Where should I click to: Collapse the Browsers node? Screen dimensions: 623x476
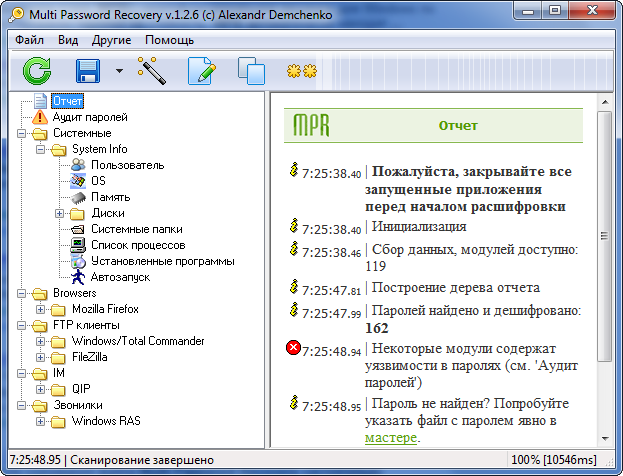[x=21, y=293]
